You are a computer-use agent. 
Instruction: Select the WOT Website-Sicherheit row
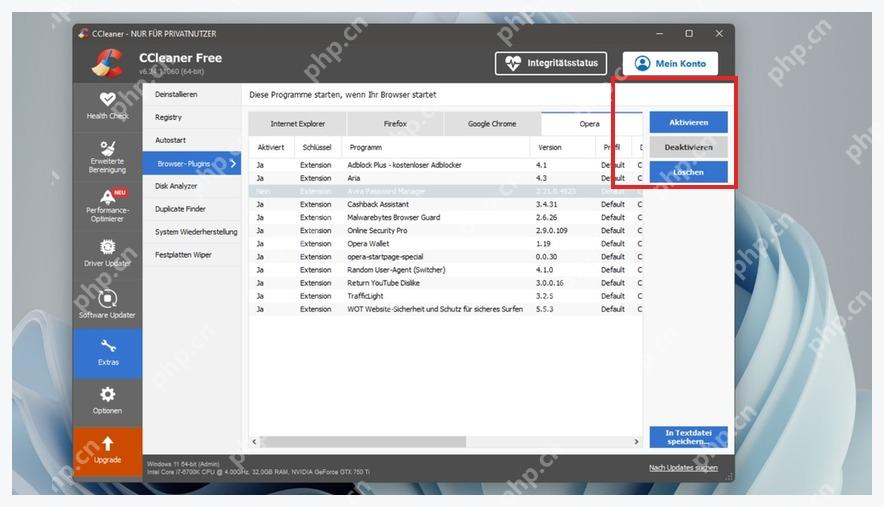(x=445, y=309)
